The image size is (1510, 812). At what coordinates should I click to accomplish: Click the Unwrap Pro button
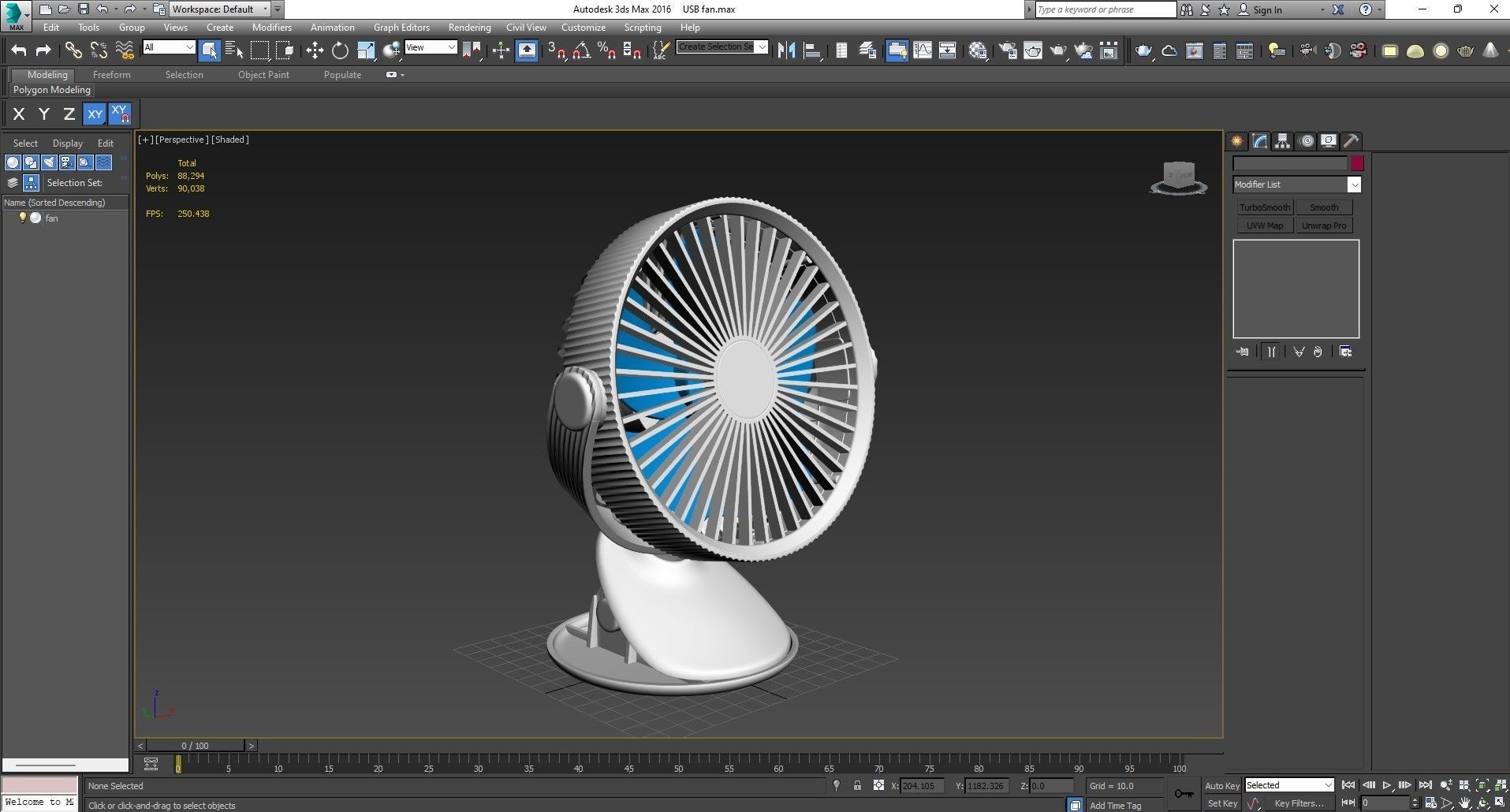pyautogui.click(x=1324, y=225)
